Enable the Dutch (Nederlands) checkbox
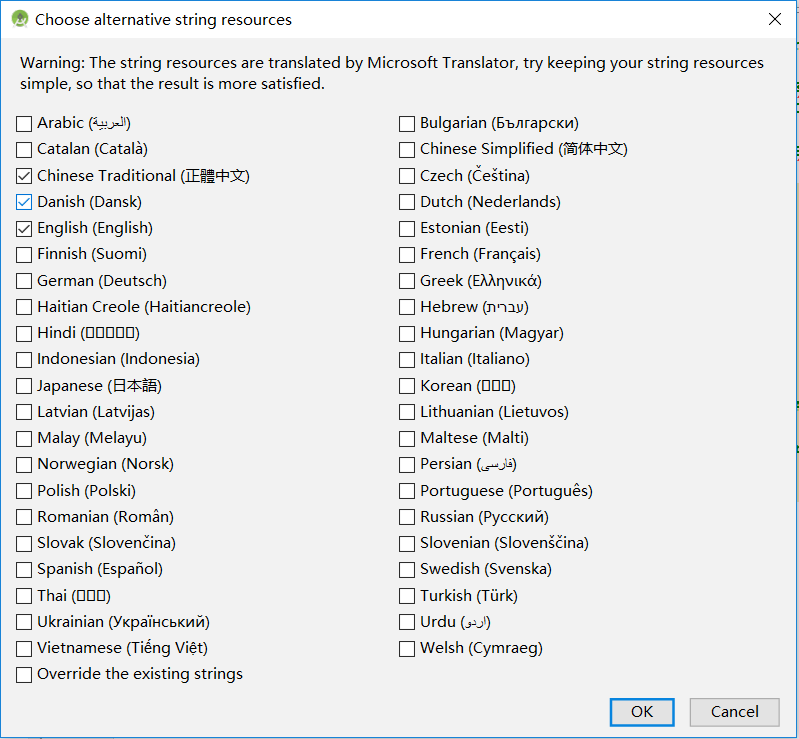Viewport: 799px width, 739px height. (x=407, y=202)
